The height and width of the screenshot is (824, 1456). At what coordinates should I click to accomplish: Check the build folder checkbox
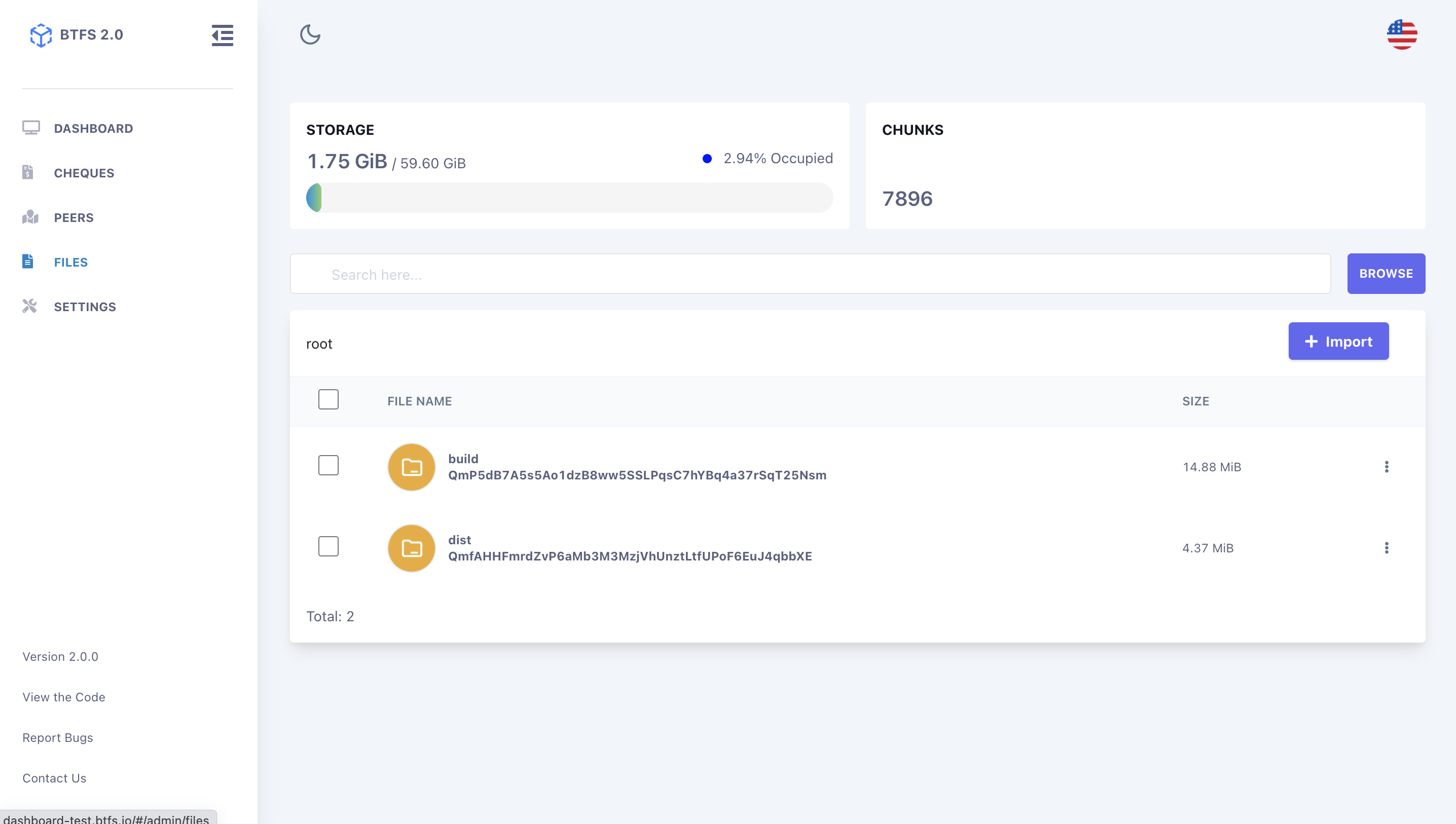point(329,465)
